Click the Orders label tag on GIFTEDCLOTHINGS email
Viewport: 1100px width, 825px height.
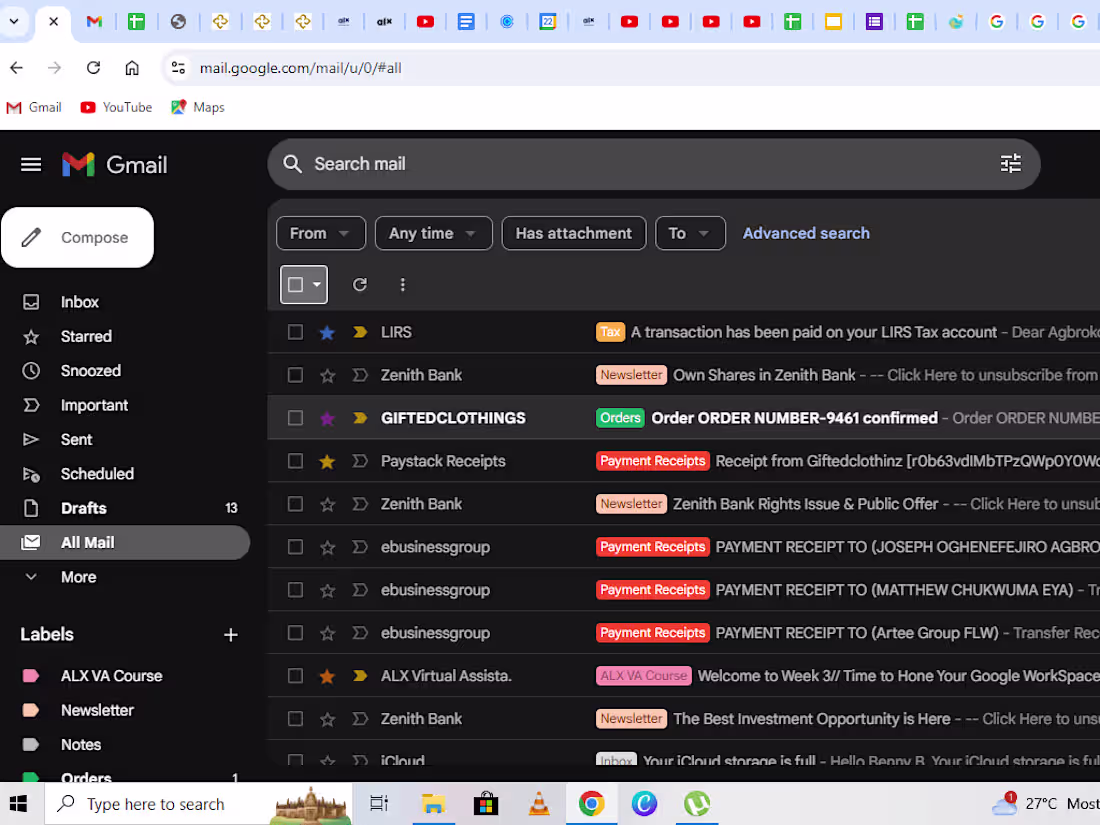tap(620, 418)
